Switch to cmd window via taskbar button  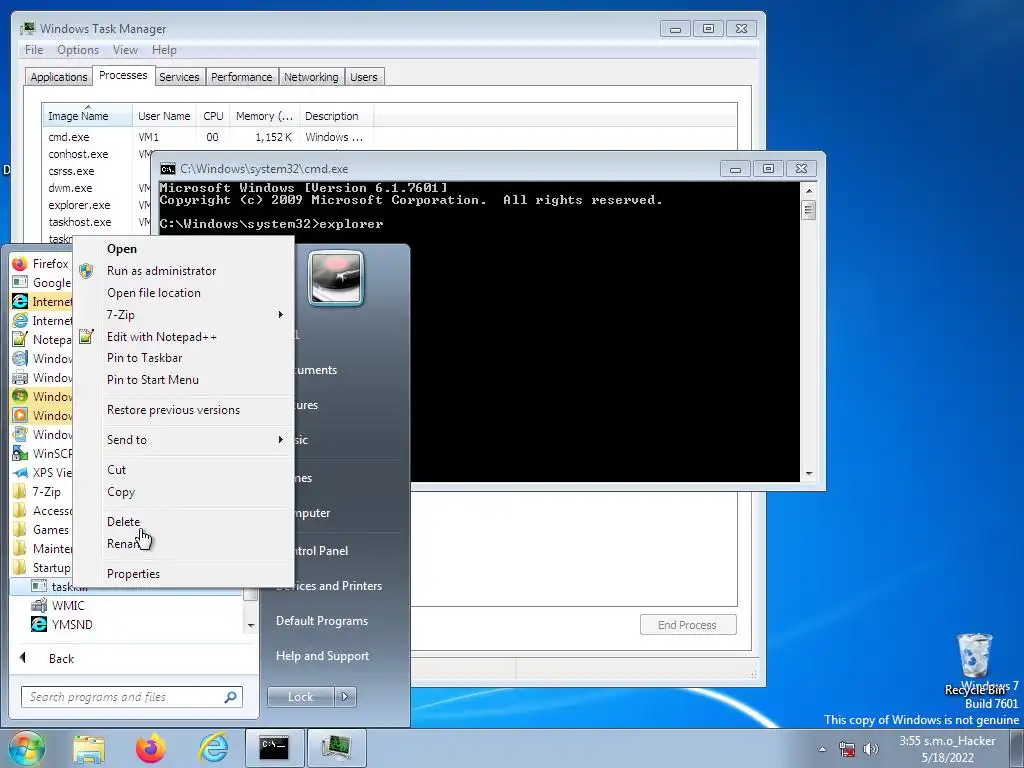tap(274, 748)
